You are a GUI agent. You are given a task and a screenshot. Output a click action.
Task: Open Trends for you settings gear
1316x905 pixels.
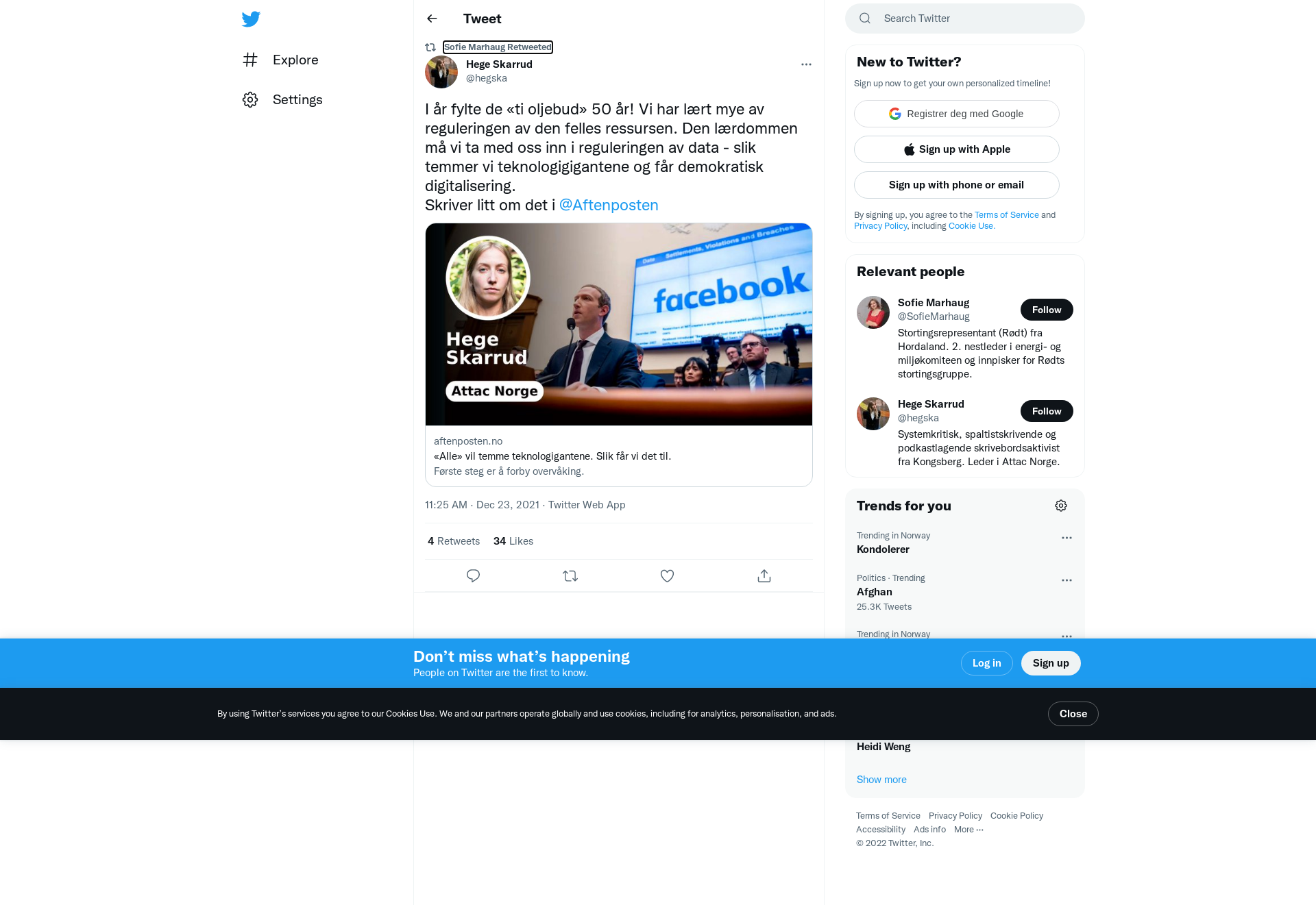point(1061,506)
